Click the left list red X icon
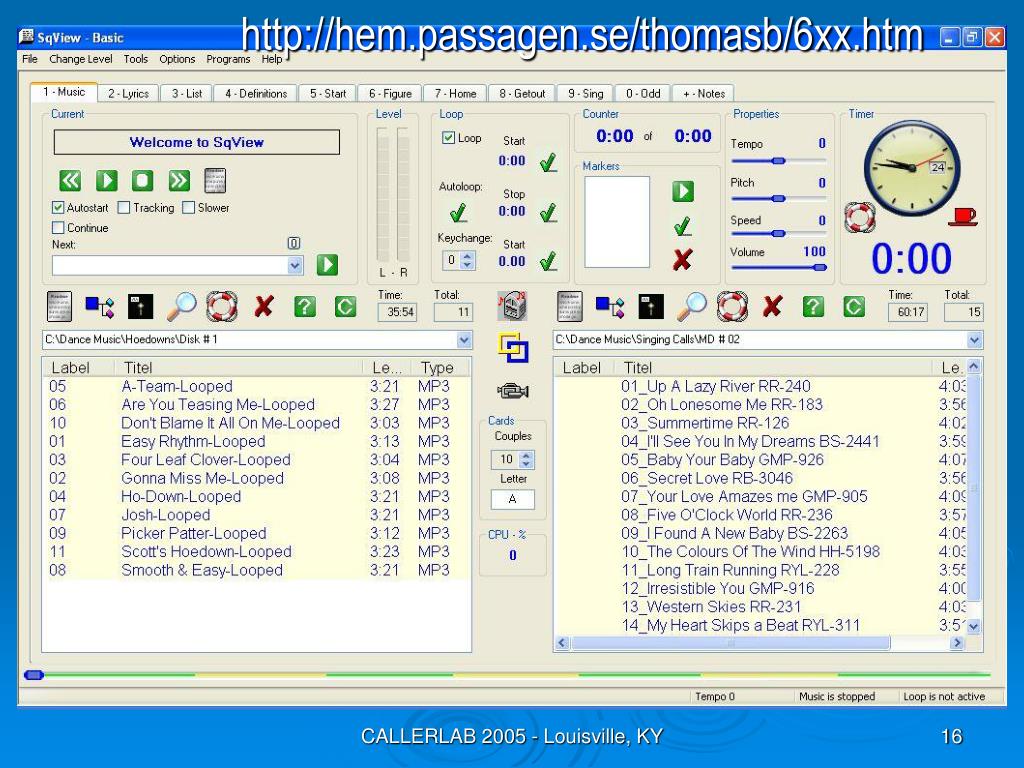The image size is (1024, 768). [x=264, y=306]
